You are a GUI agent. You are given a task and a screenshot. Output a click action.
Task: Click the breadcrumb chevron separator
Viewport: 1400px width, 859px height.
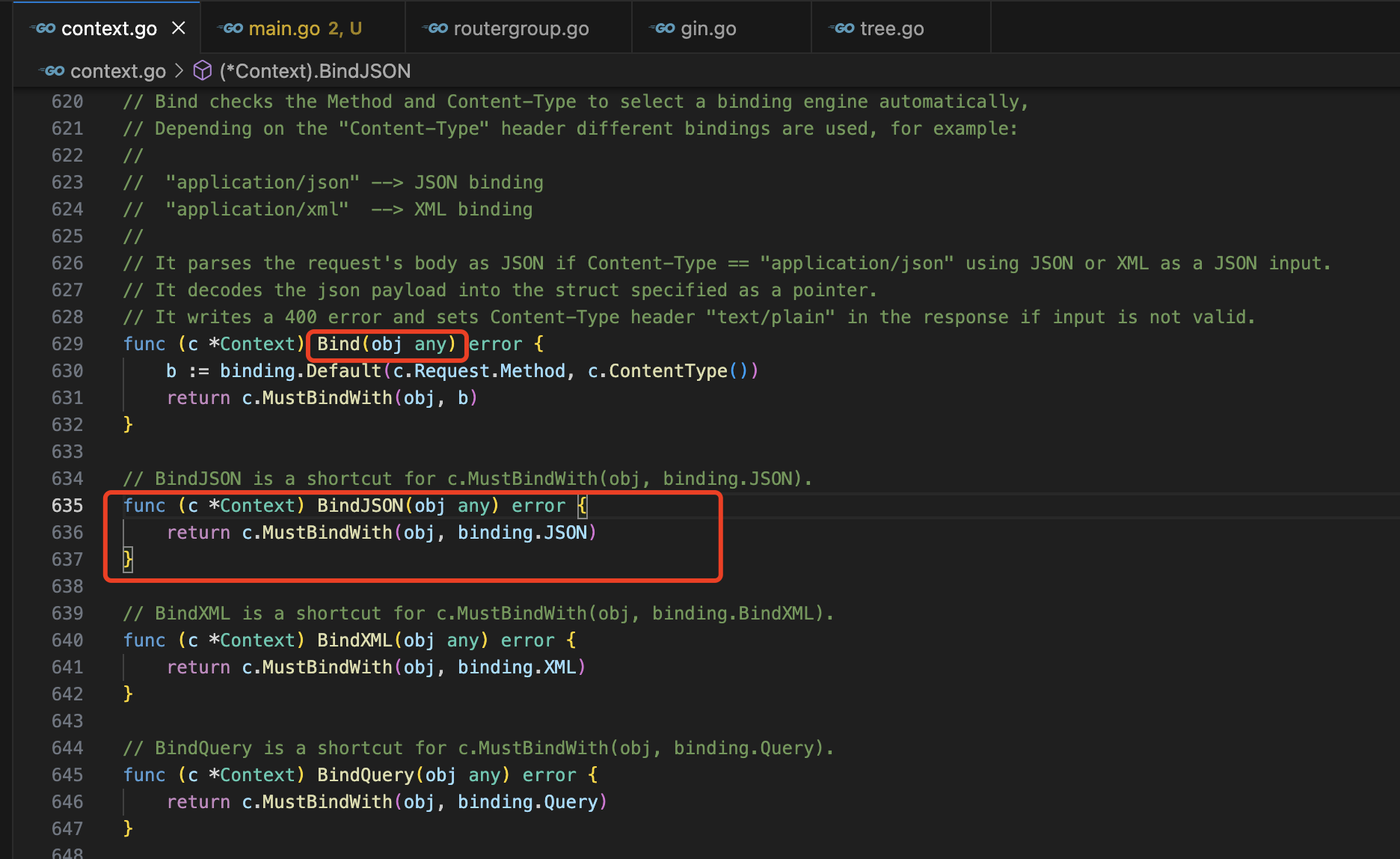179,70
